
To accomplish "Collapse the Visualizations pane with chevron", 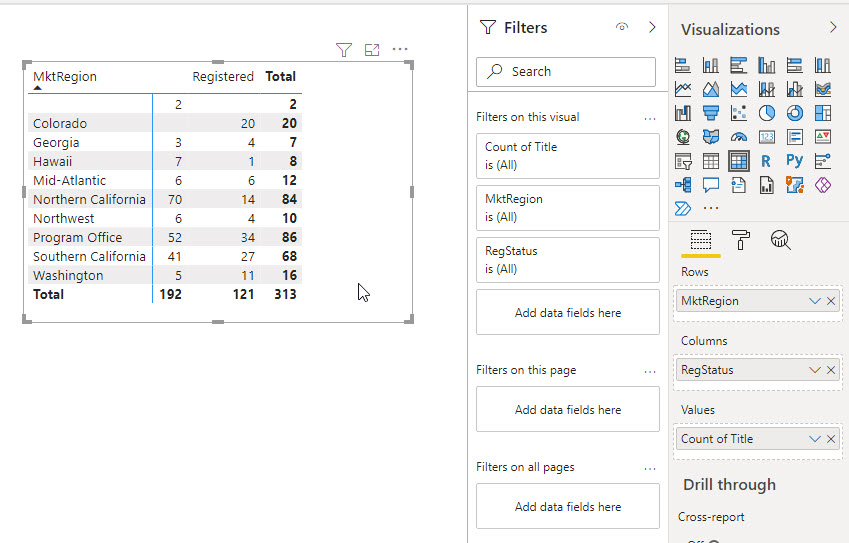I will tap(833, 28).
